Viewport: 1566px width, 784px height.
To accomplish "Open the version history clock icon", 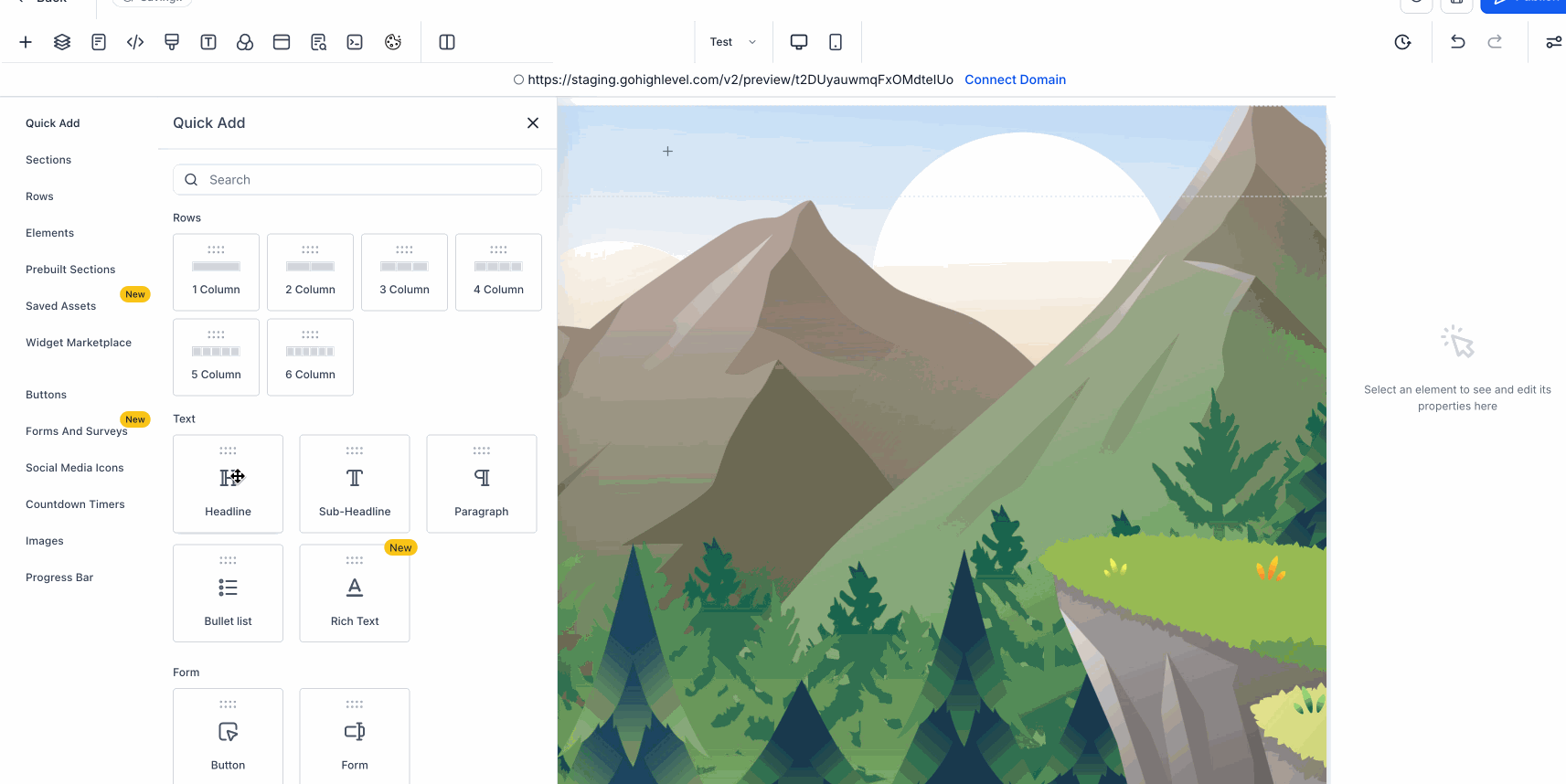I will [x=1402, y=42].
